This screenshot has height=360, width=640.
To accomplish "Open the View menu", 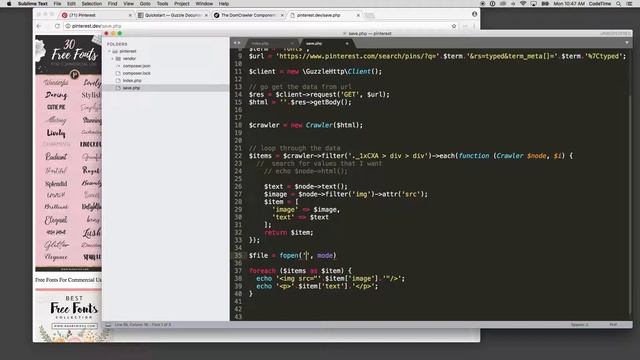I will [129, 4].
